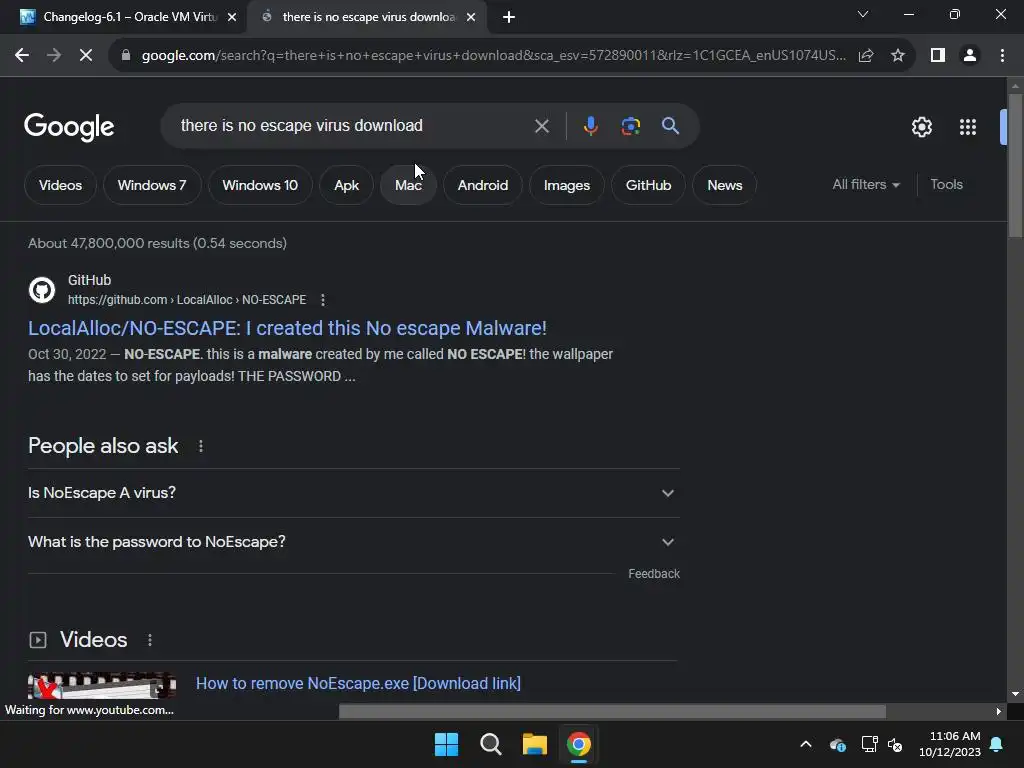Show hidden system tray icons

tap(806, 744)
